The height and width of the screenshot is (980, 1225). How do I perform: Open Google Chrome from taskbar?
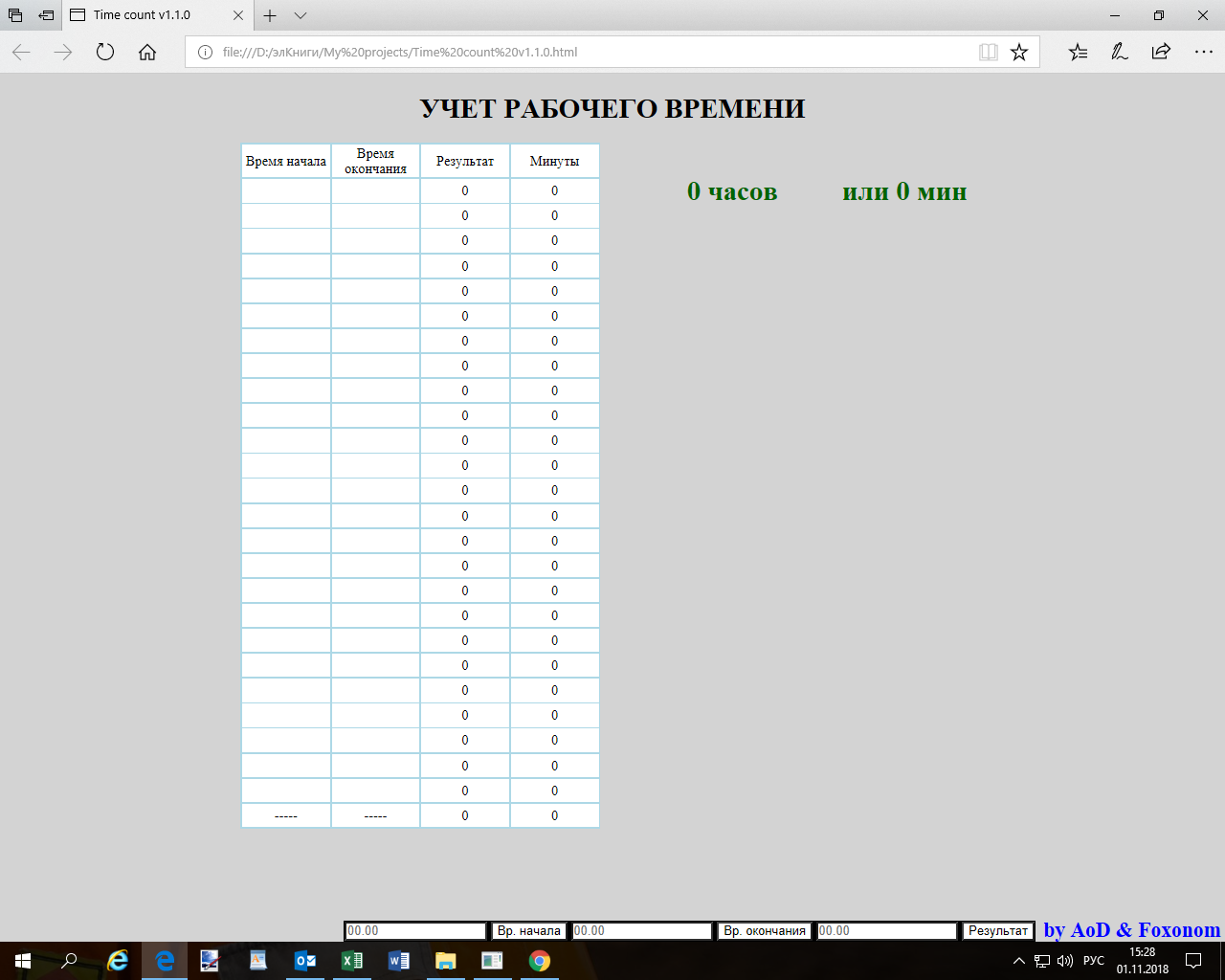click(x=539, y=961)
